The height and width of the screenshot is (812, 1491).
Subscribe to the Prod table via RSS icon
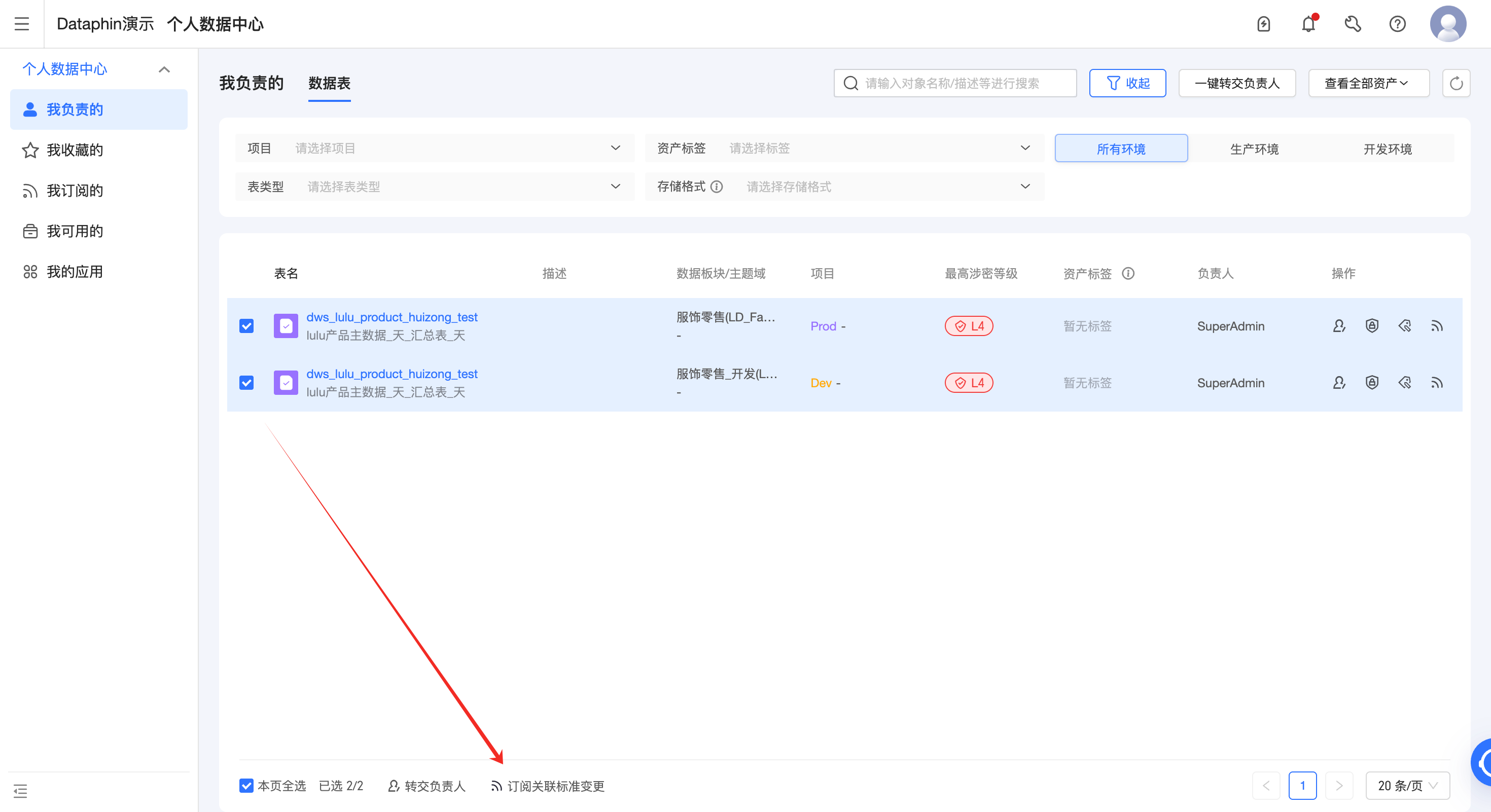[1436, 325]
